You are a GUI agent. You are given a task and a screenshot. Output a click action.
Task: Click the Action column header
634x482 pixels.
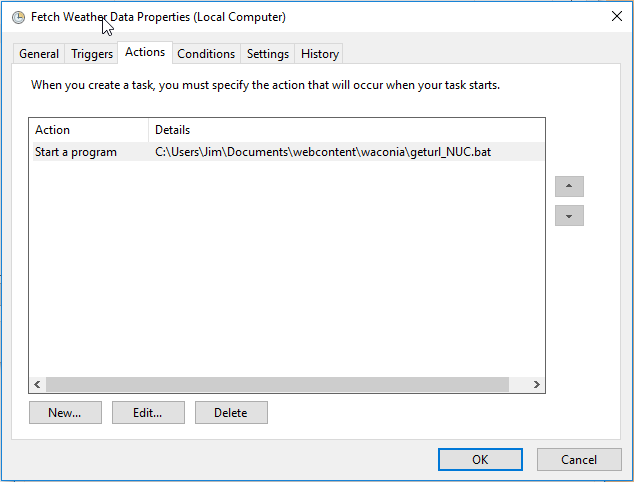point(88,130)
